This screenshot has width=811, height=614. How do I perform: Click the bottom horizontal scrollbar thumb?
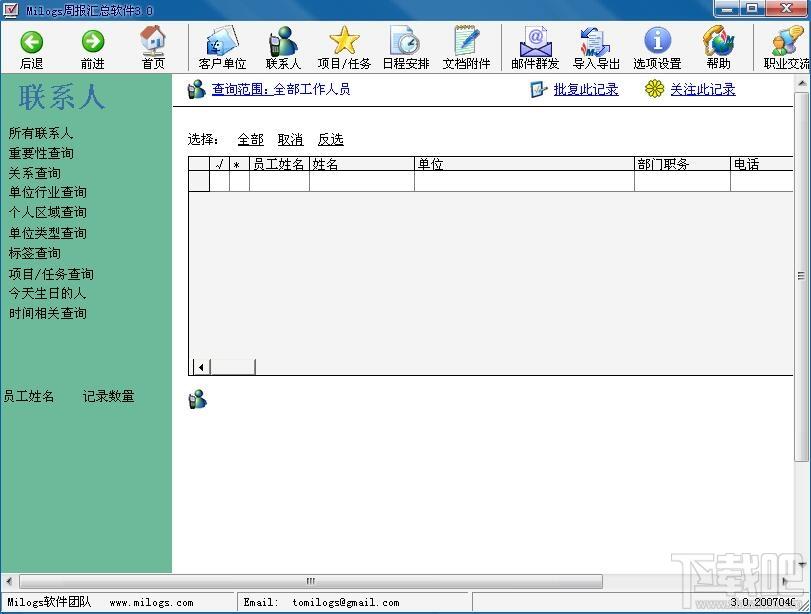[x=310, y=581]
